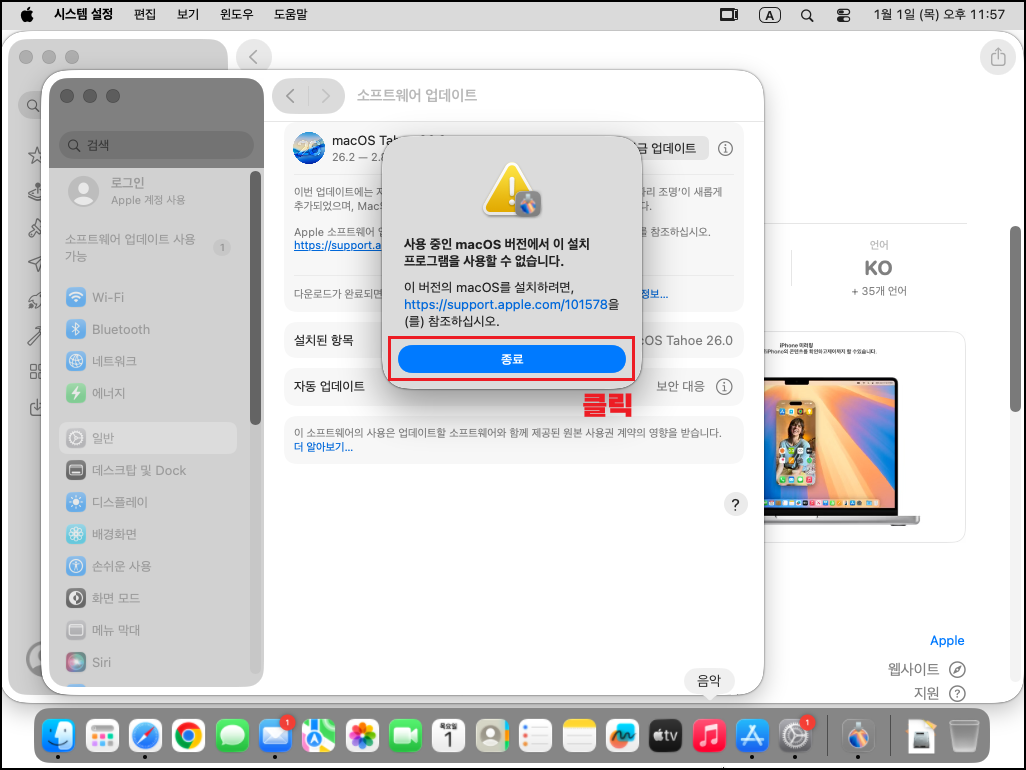Select 소프트웨어 업데이트 사용 가능 sidebar item

(x=148, y=247)
